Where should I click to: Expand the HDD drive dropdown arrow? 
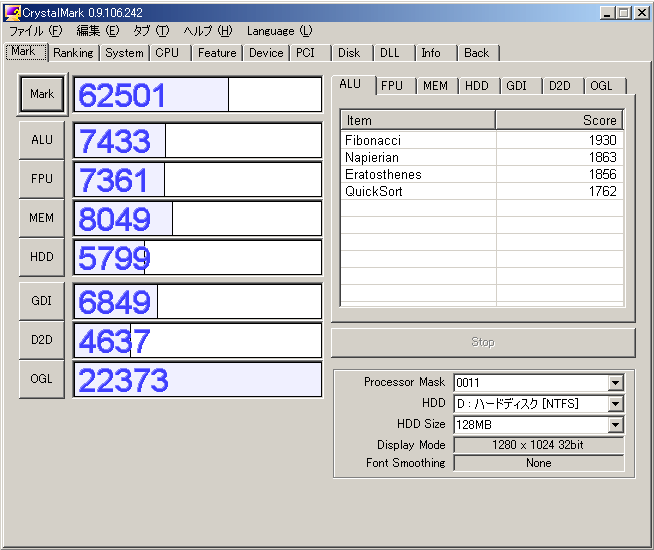(x=616, y=404)
